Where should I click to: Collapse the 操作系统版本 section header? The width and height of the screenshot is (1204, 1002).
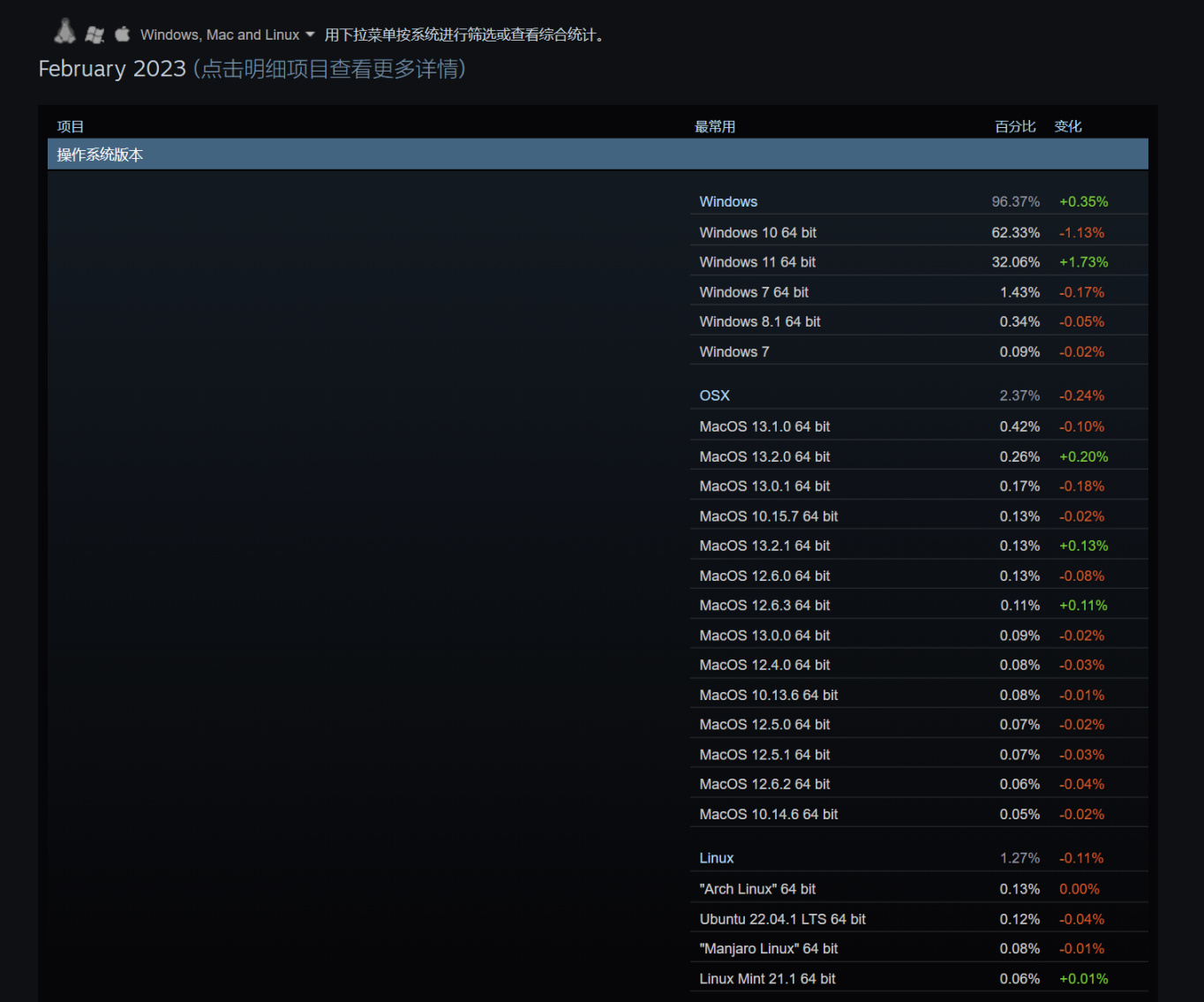pyautogui.click(x=598, y=154)
